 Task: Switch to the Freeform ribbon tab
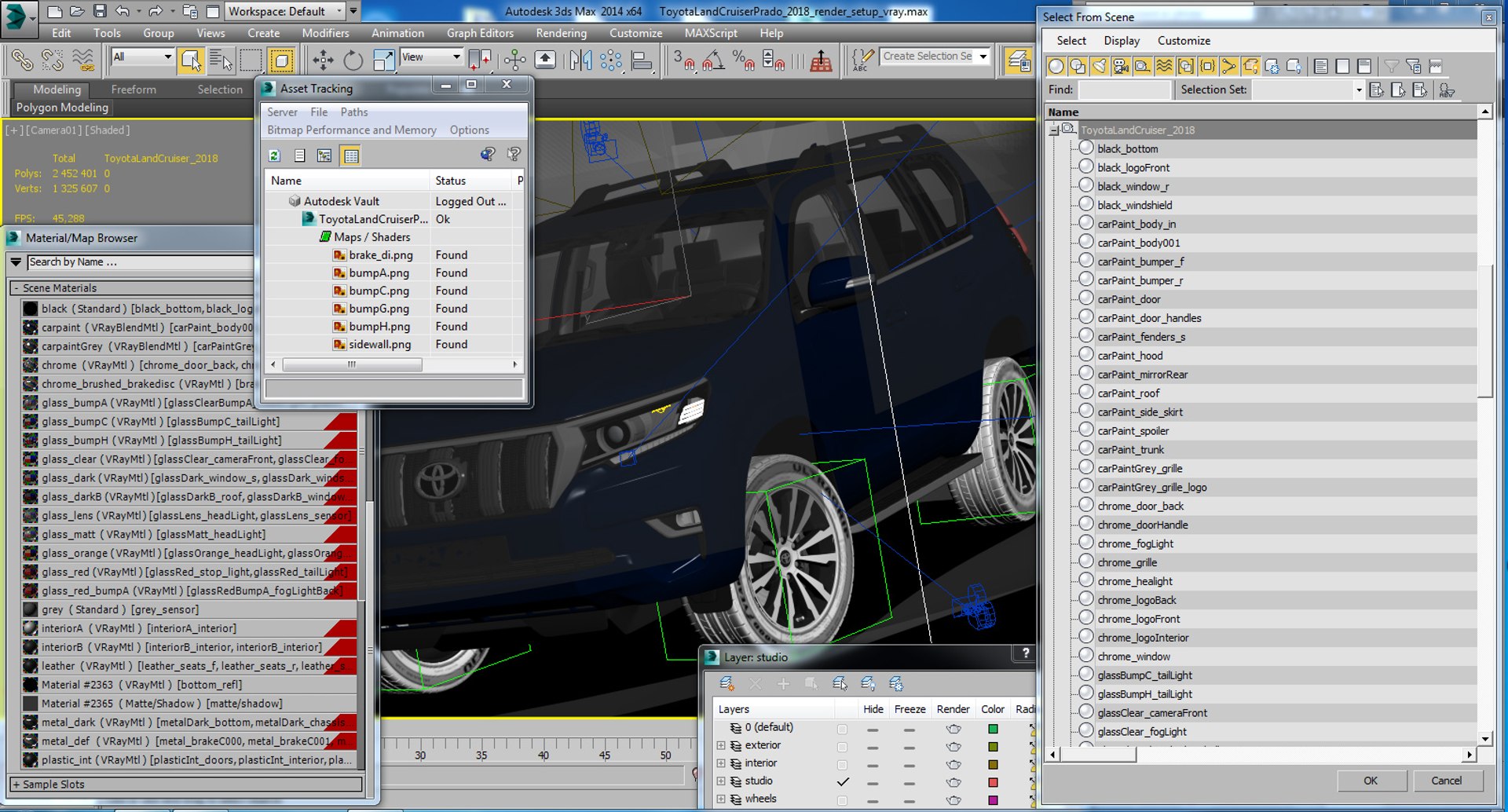point(134,90)
